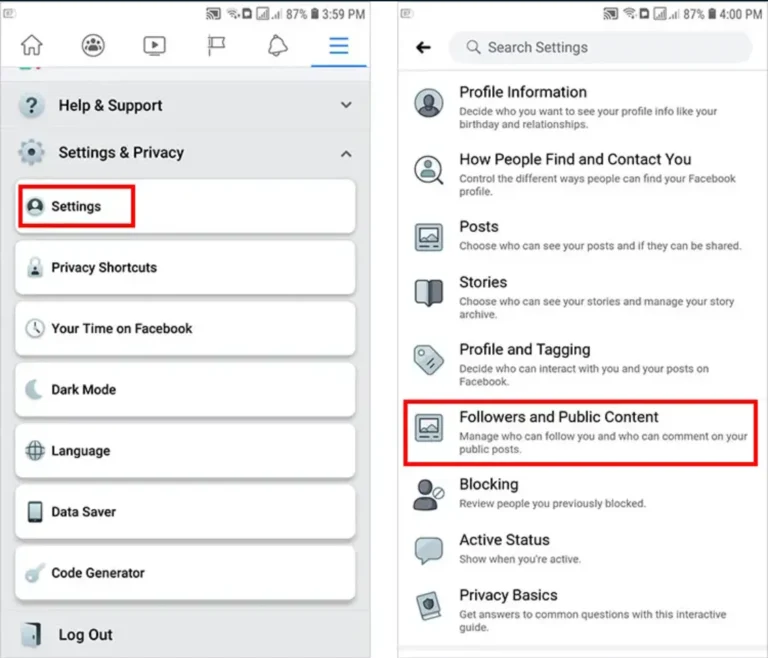Viewport: 768px width, 658px height.
Task: Tap Wi-Fi icon in right status bar
Action: point(630,14)
